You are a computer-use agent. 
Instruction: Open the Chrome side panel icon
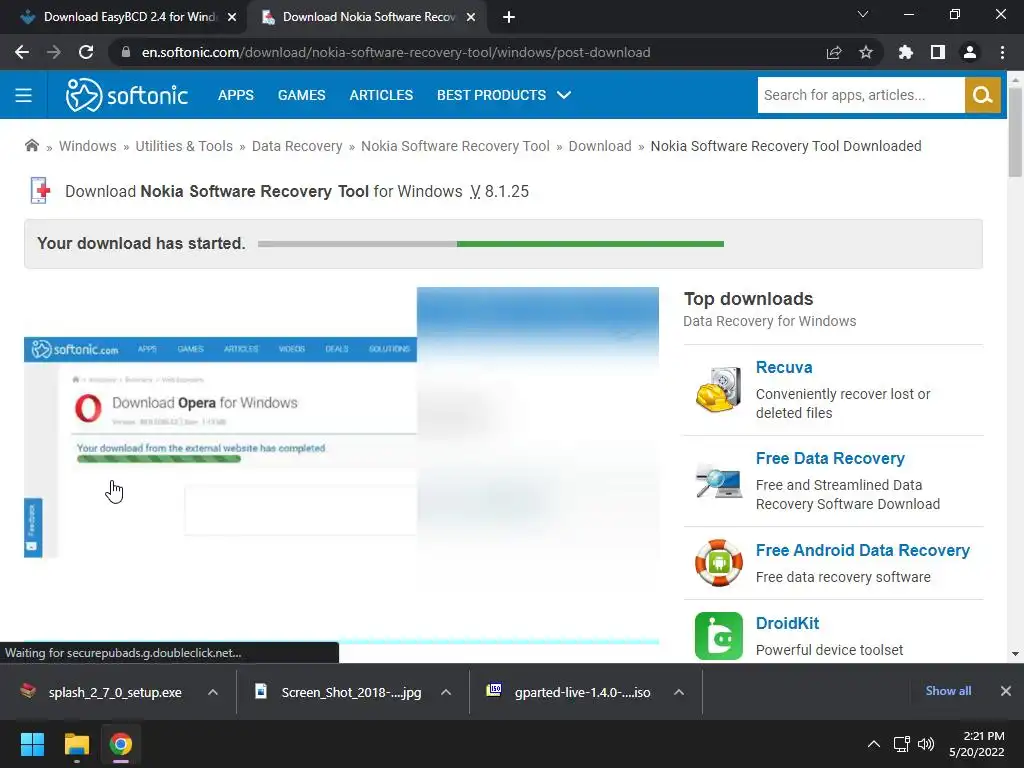tap(938, 52)
